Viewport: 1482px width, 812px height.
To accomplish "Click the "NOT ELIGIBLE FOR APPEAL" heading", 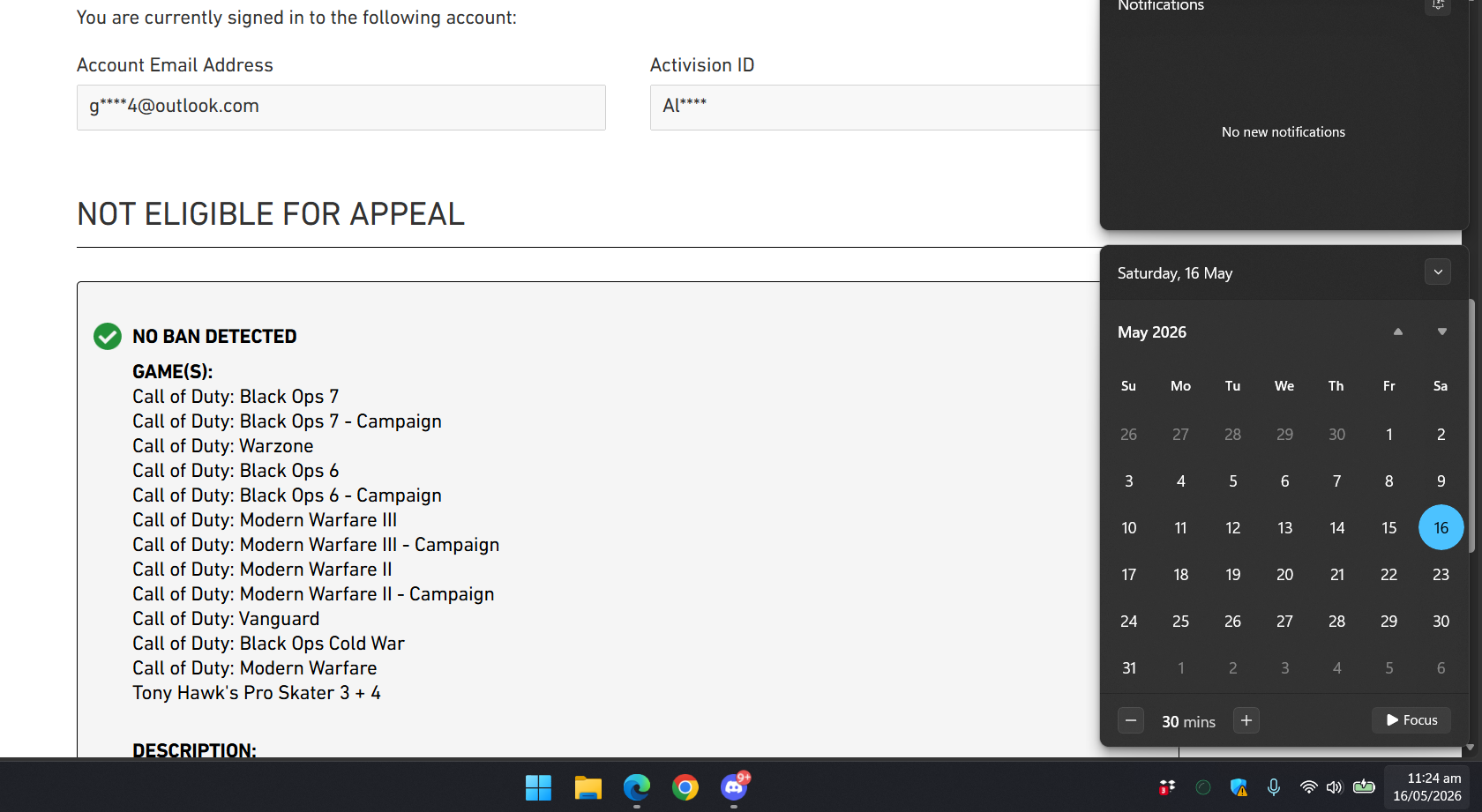I will (x=271, y=213).
